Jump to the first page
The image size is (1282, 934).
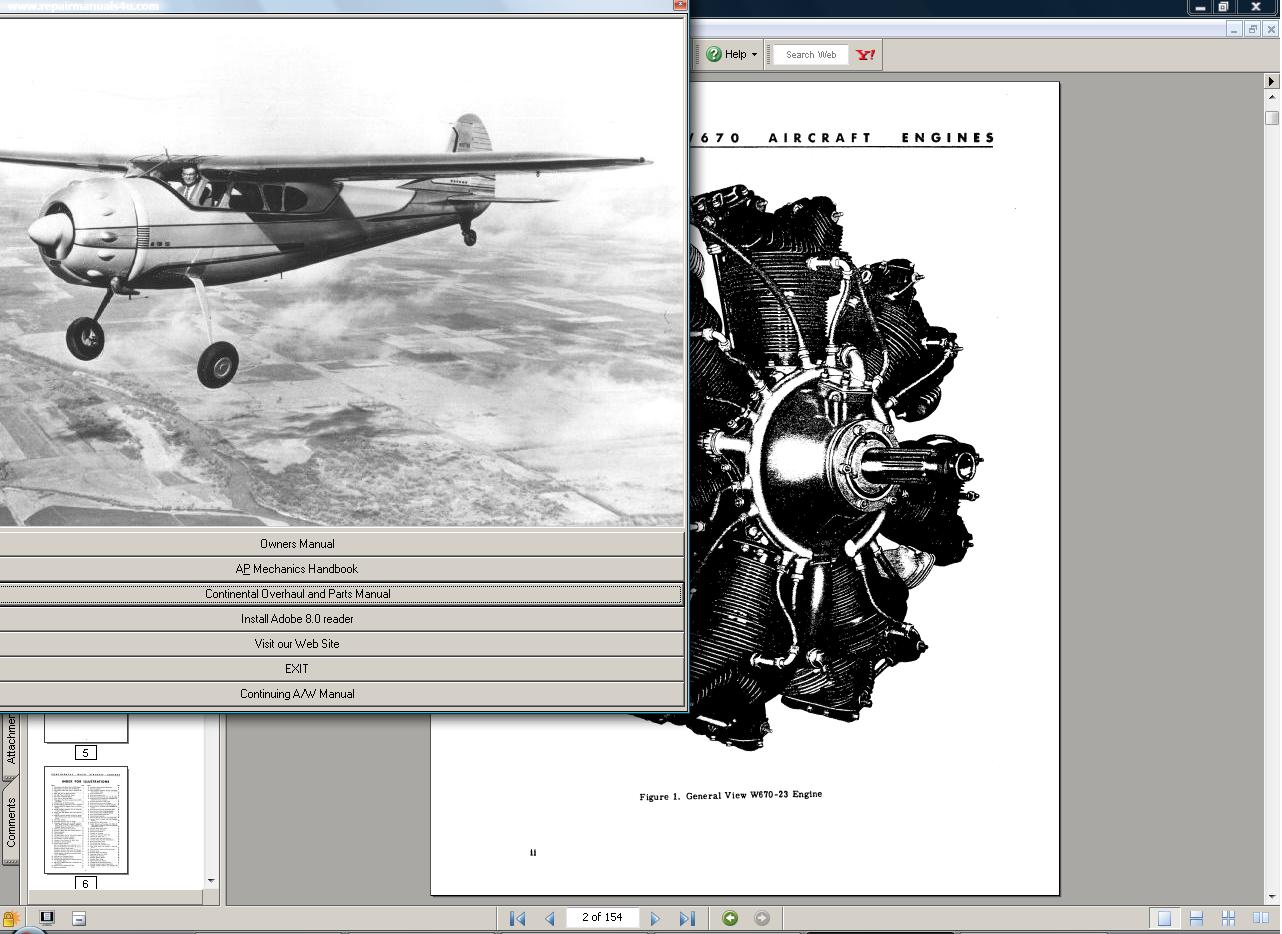517,917
